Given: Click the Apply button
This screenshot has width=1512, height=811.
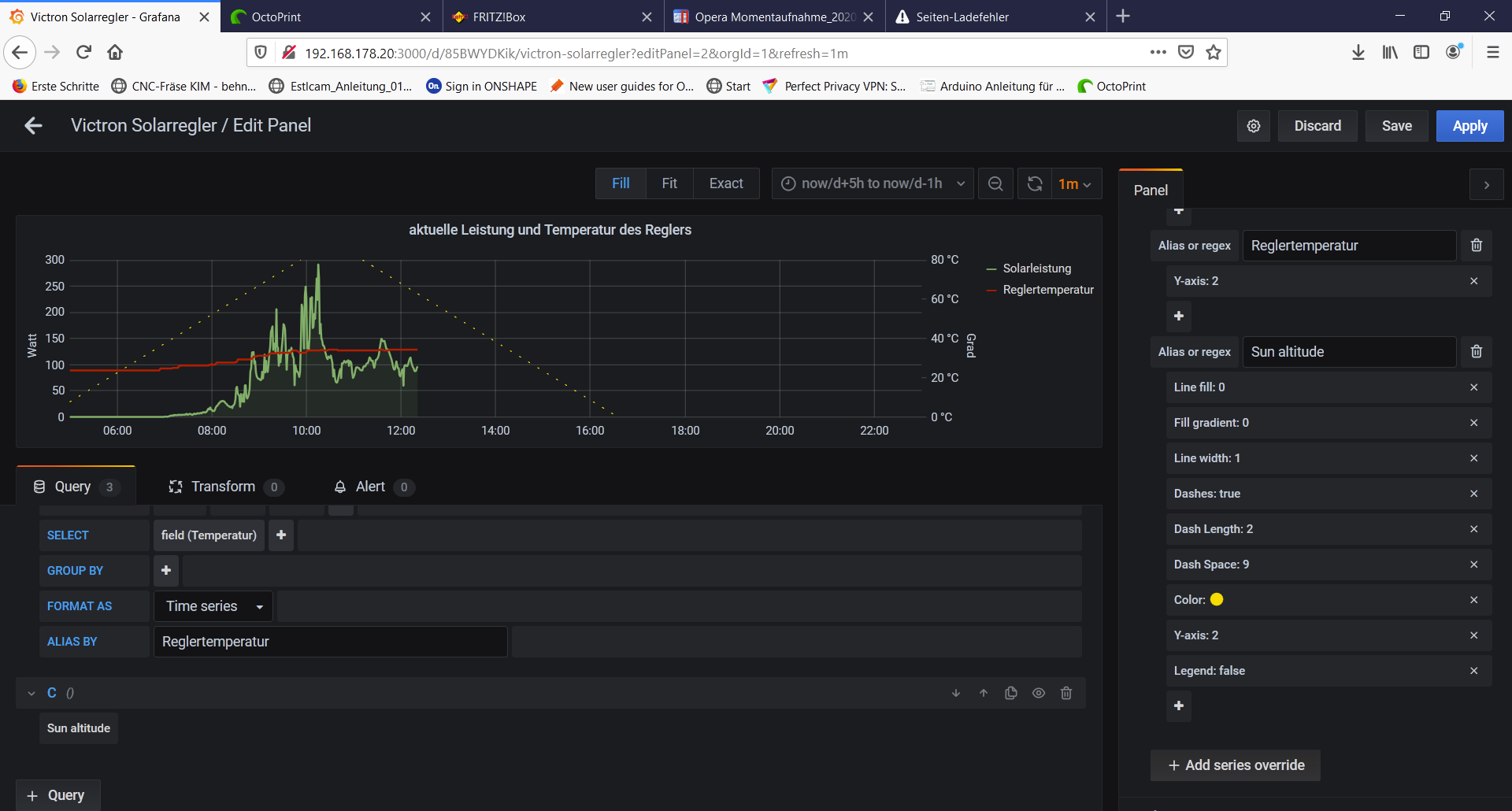Looking at the screenshot, I should tap(1469, 126).
